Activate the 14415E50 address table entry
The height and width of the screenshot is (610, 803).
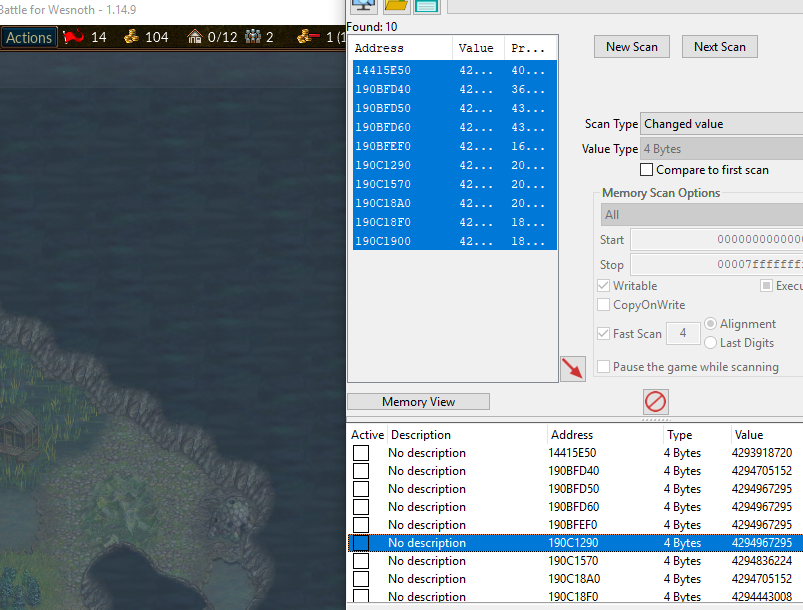(x=361, y=453)
